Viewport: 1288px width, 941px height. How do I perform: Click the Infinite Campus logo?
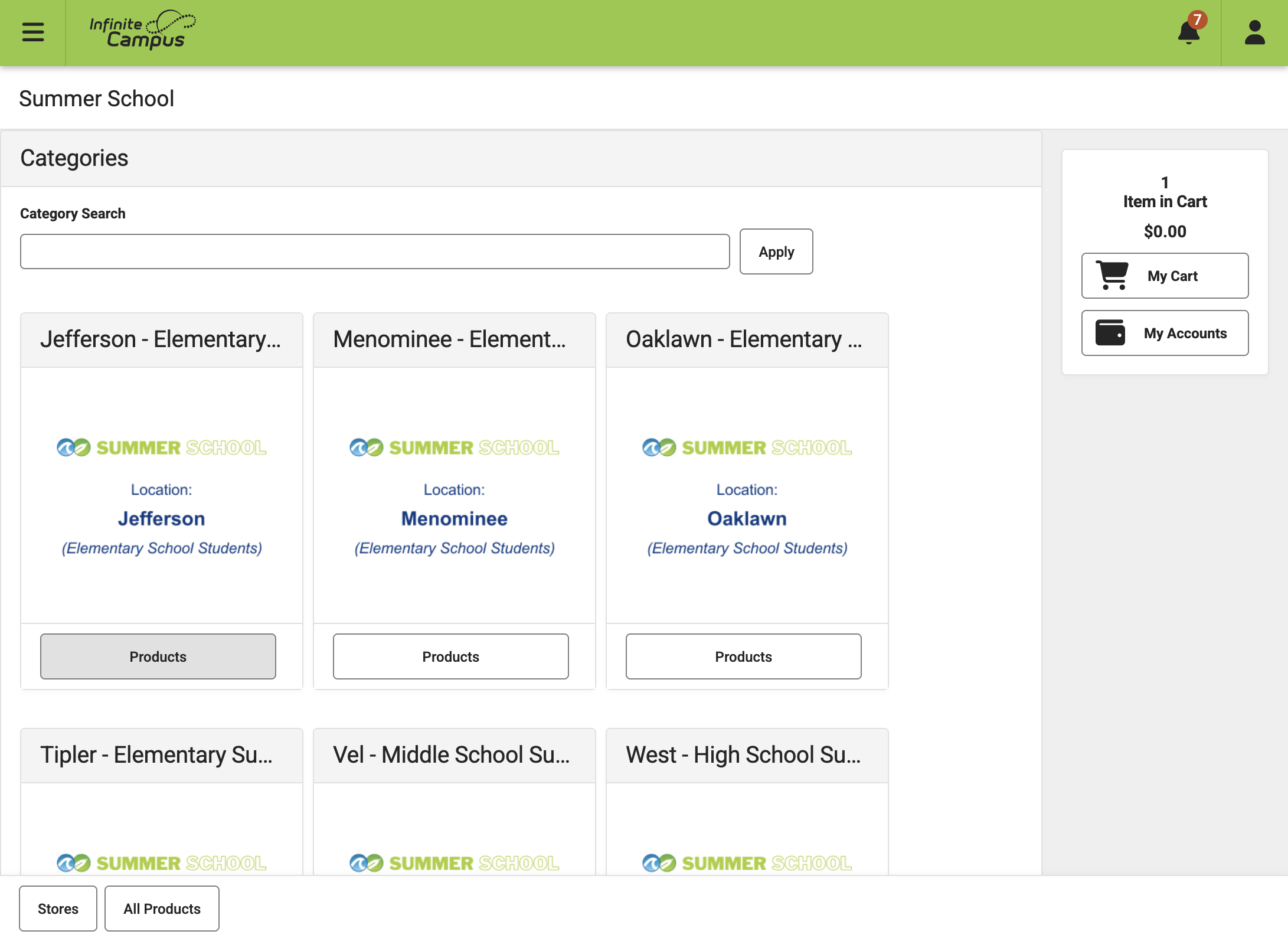coord(142,30)
